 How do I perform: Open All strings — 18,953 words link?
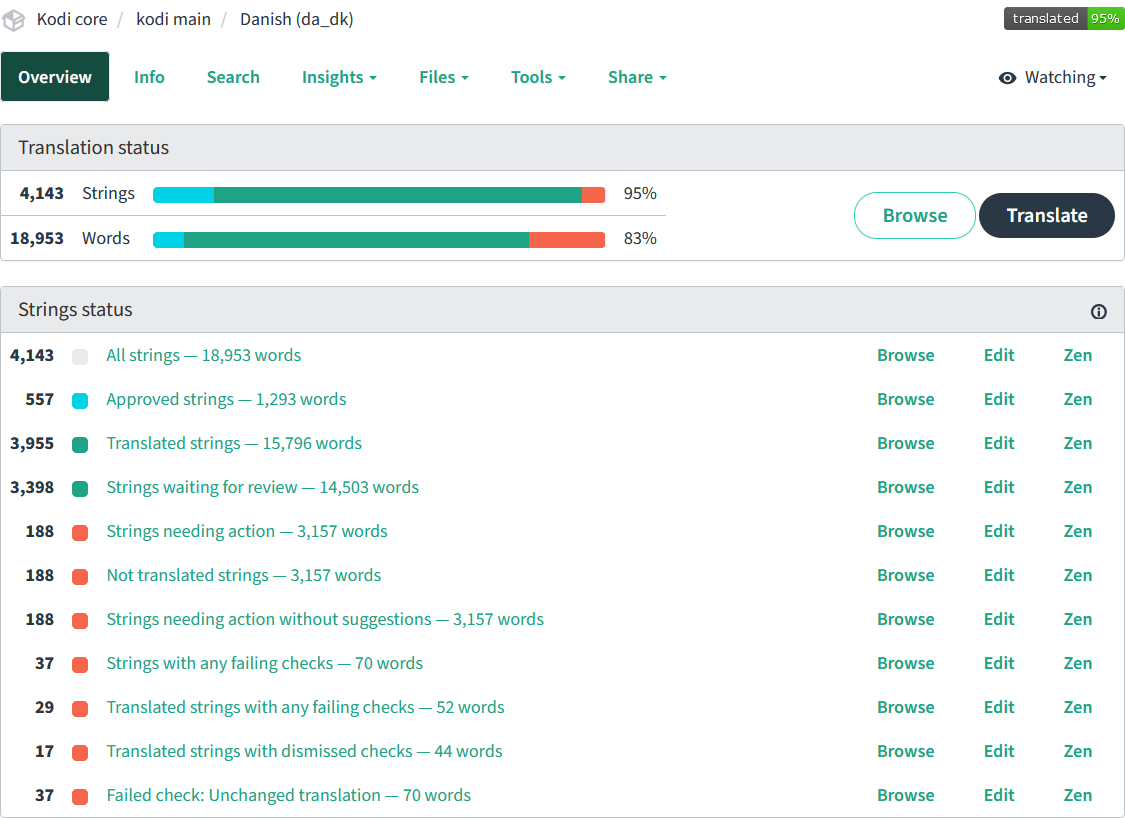204,355
